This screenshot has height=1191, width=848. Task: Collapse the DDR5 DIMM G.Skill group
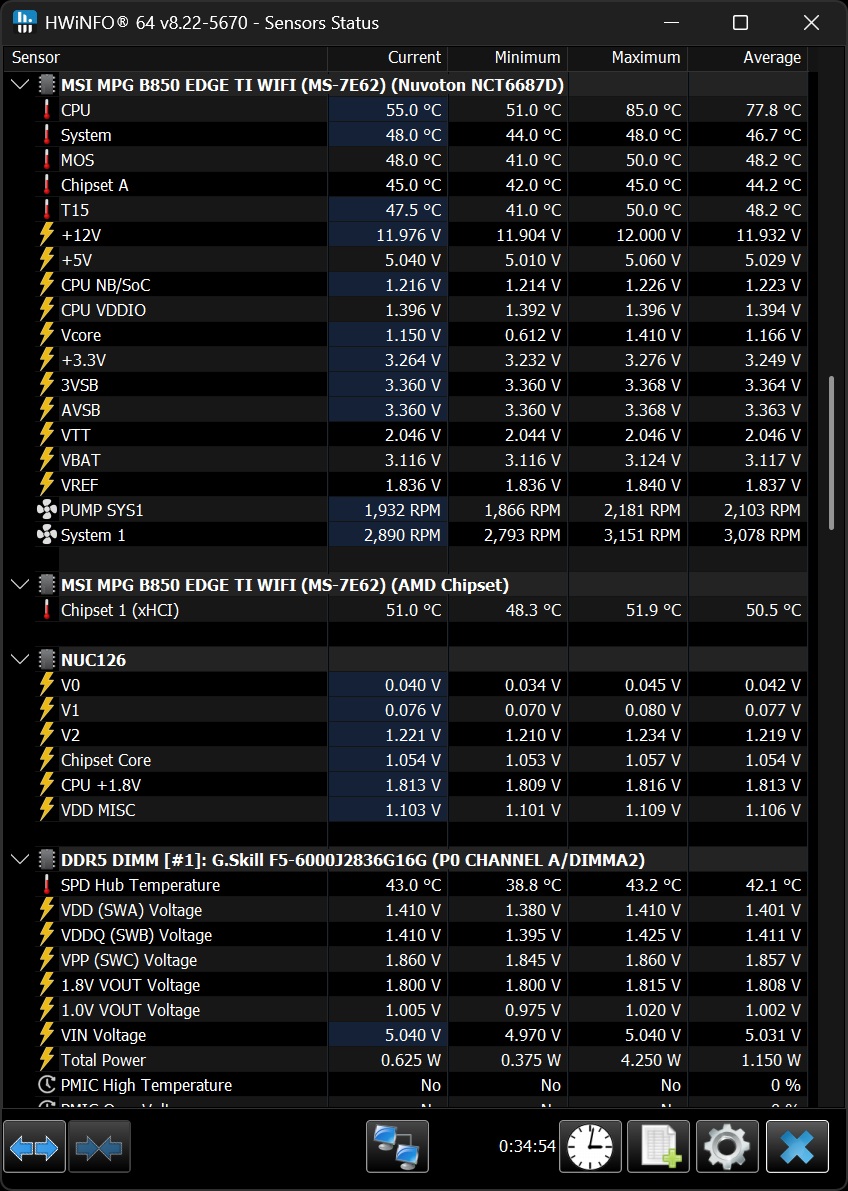tap(20, 860)
